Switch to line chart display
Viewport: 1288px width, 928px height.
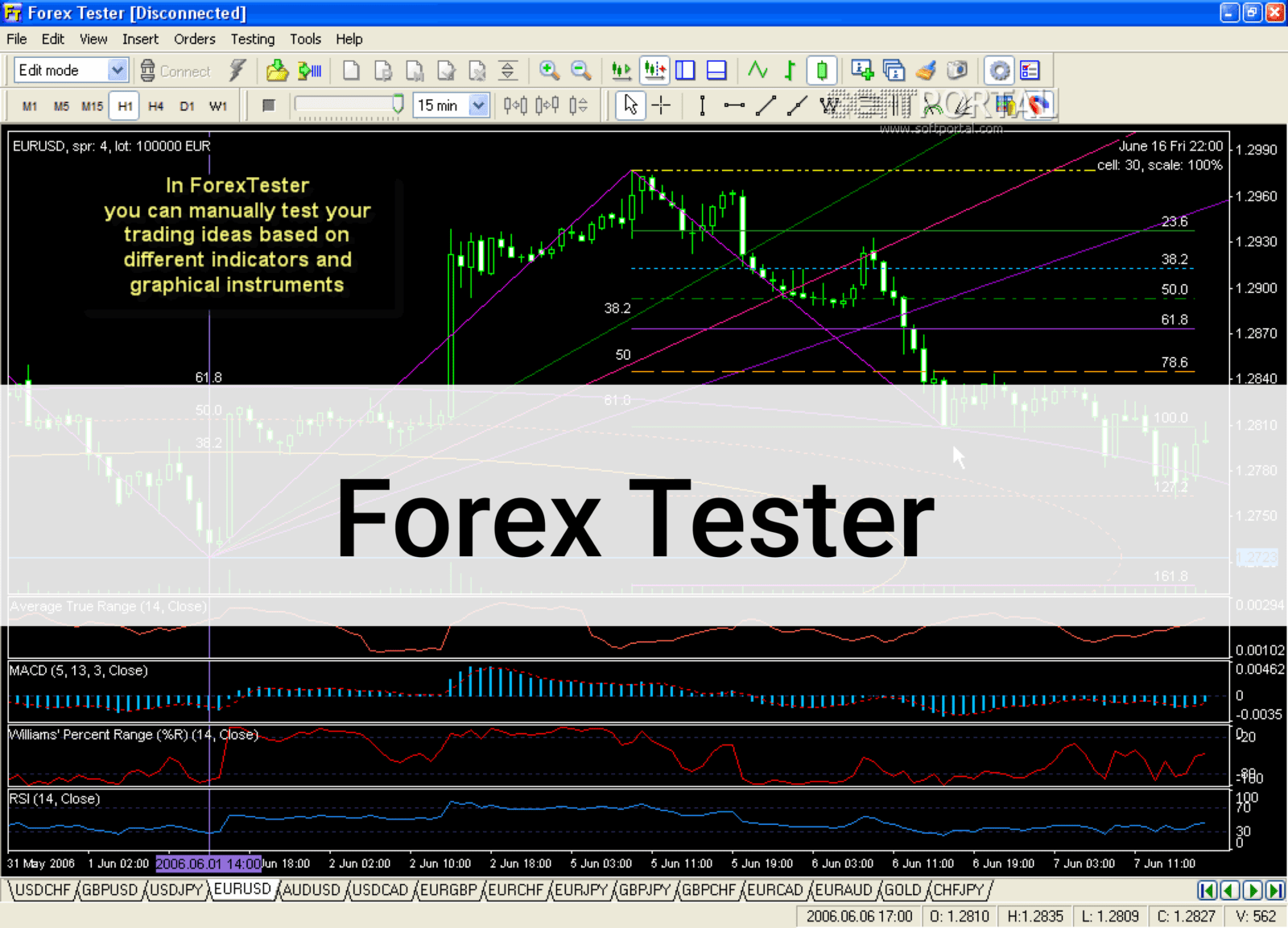pyautogui.click(x=758, y=71)
